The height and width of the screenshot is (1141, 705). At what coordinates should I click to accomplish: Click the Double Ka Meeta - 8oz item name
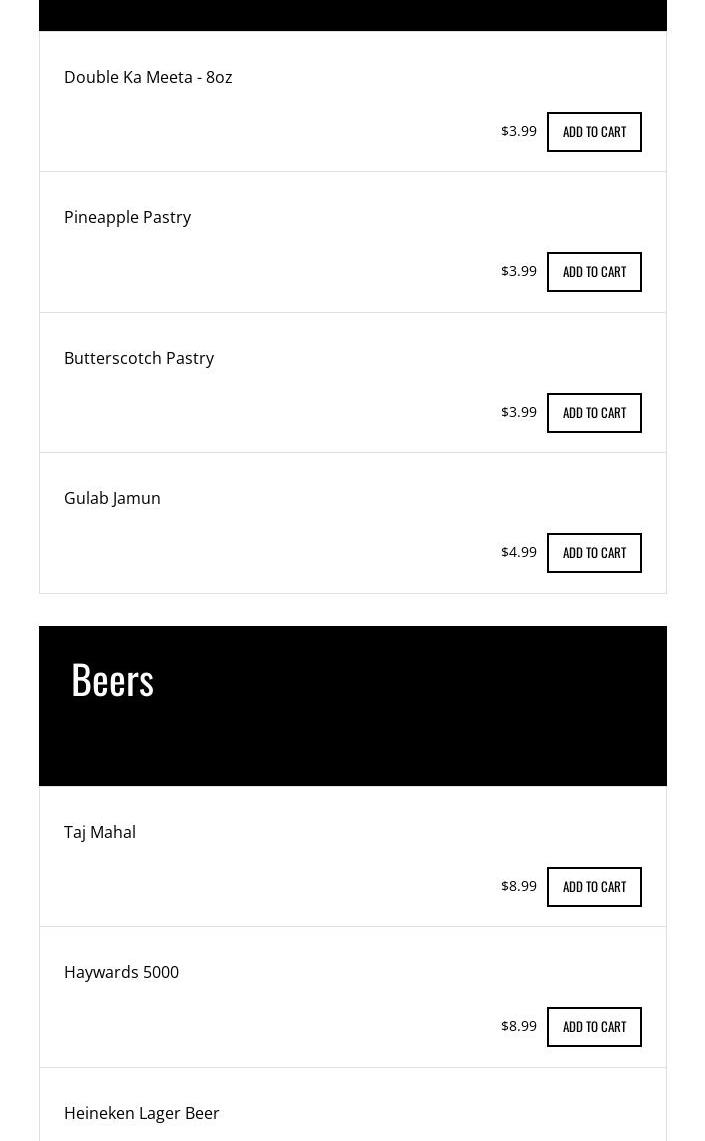pyautogui.click(x=148, y=77)
